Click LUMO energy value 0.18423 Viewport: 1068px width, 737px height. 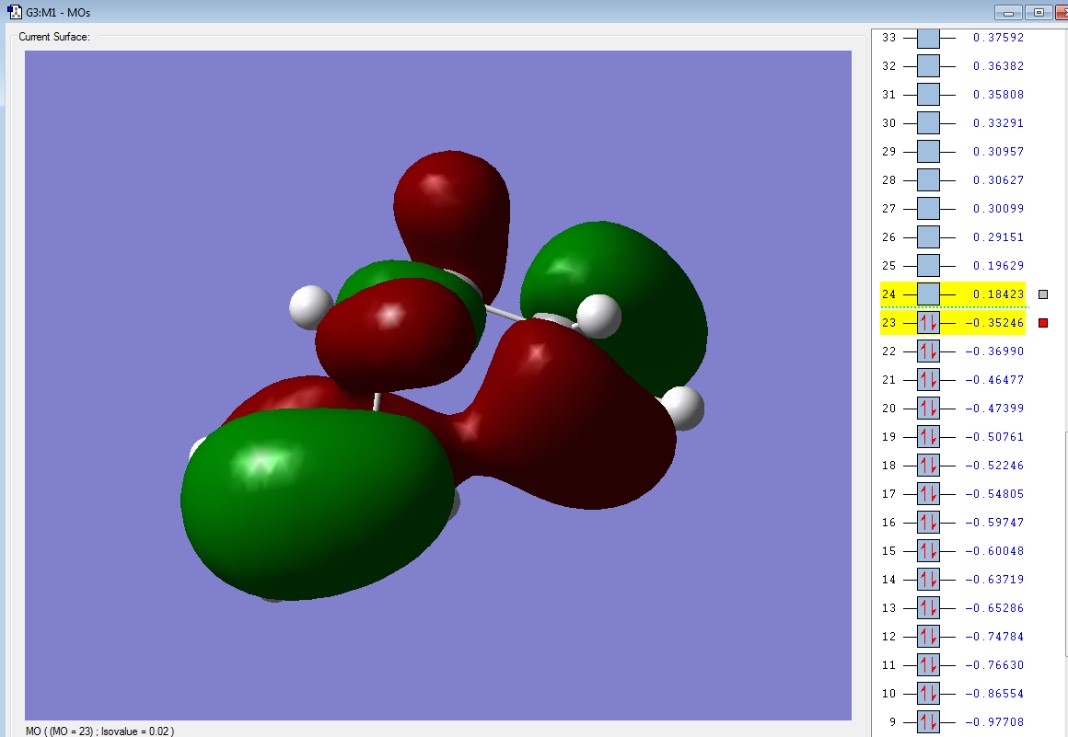point(999,294)
